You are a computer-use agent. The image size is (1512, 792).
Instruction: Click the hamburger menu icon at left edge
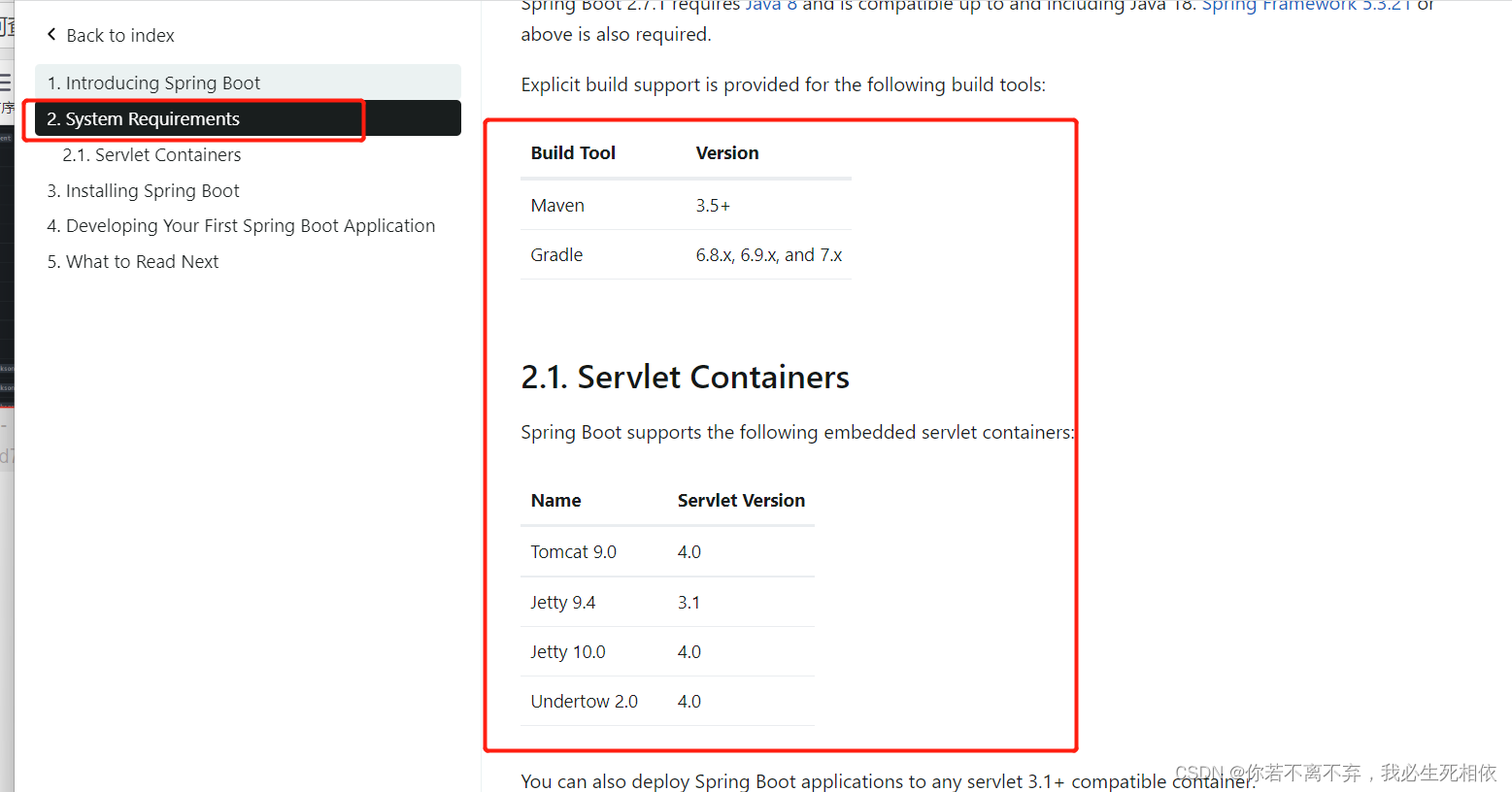tap(6, 82)
